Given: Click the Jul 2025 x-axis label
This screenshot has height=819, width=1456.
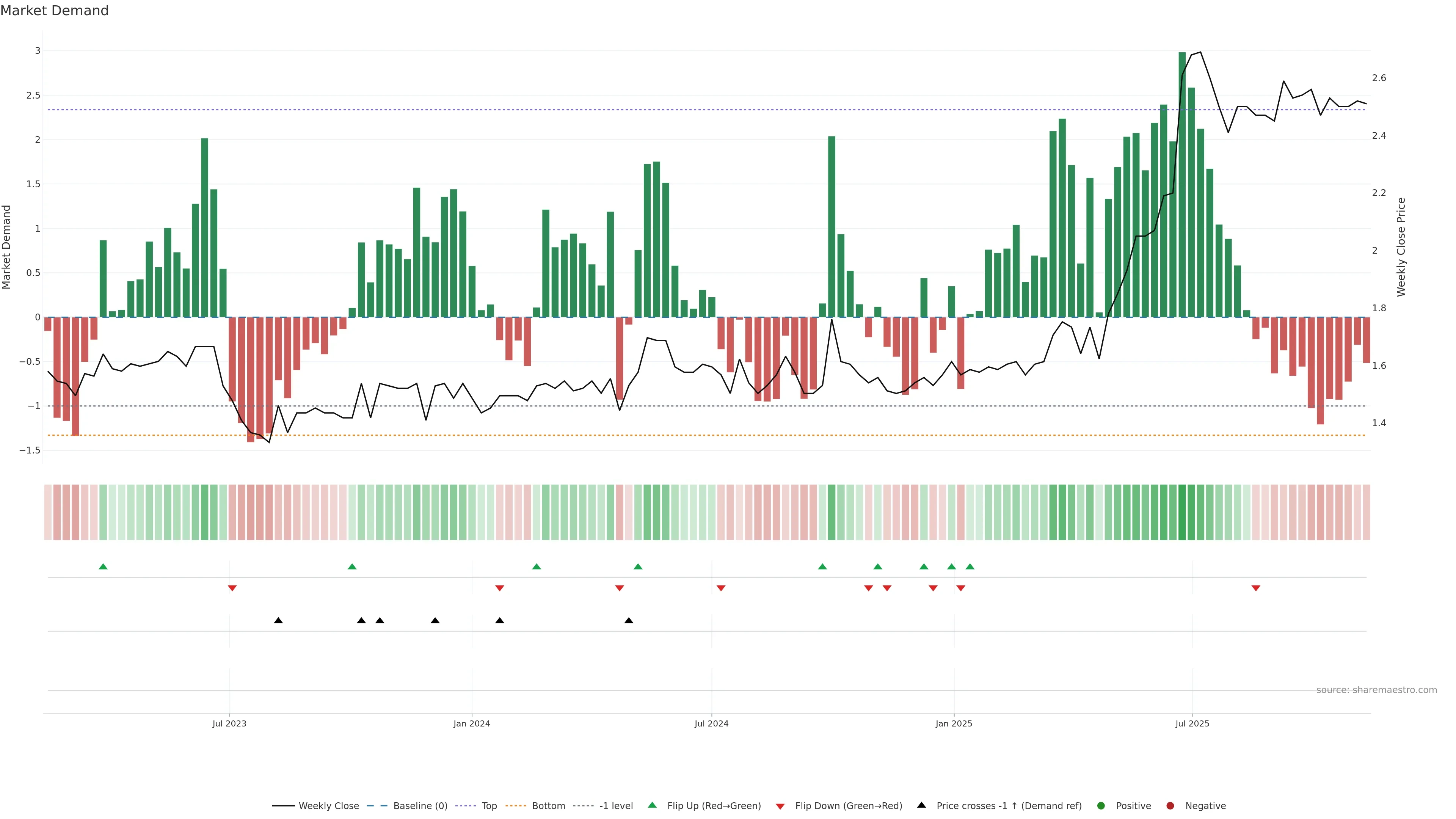Looking at the screenshot, I should [1192, 723].
